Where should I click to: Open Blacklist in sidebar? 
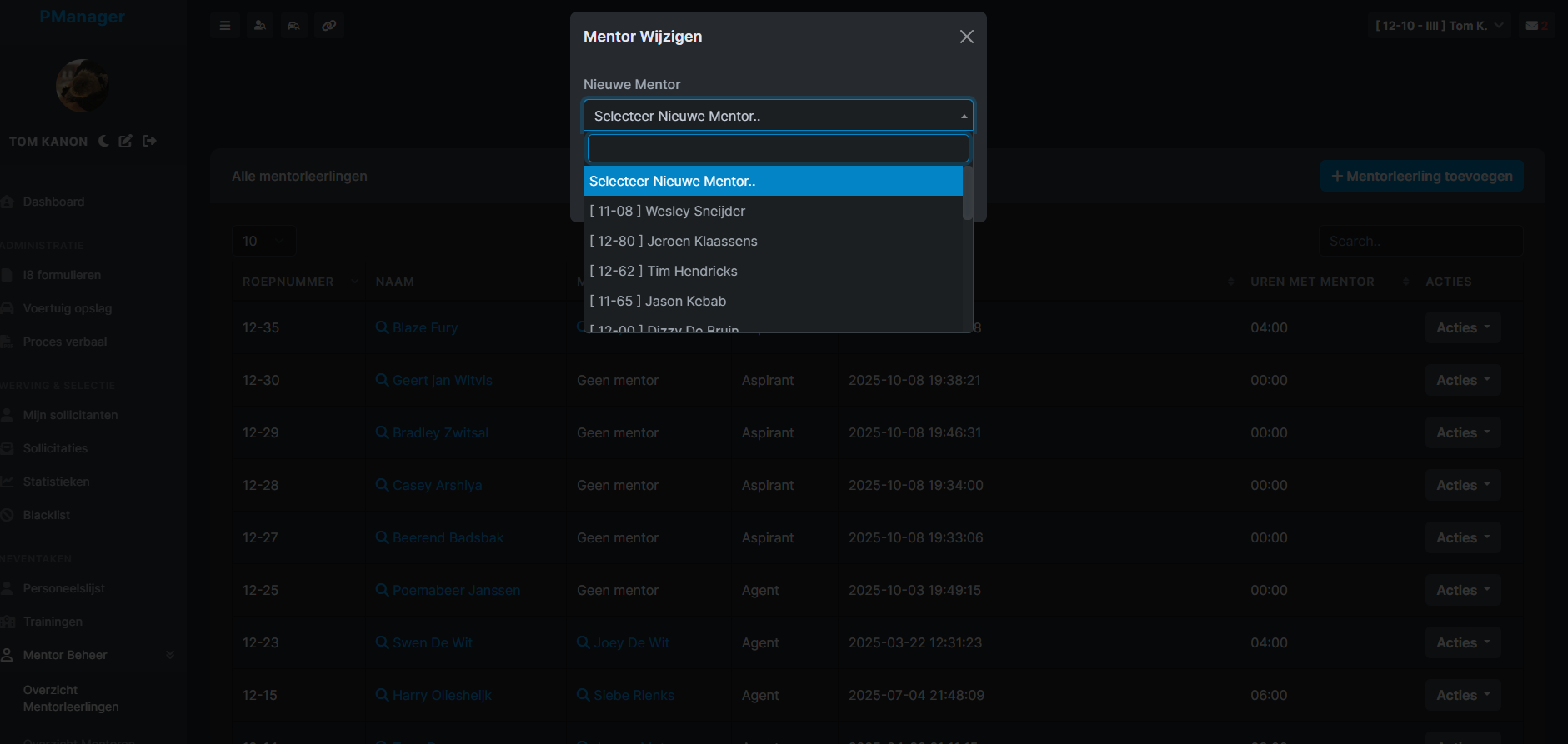tap(46, 515)
